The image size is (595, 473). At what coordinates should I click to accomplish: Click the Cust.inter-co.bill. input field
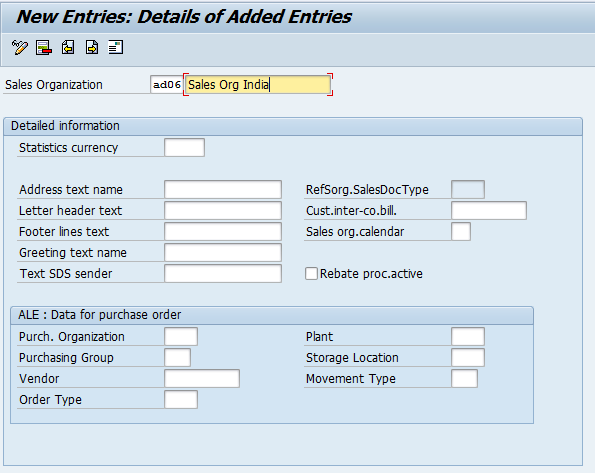[x=489, y=210]
